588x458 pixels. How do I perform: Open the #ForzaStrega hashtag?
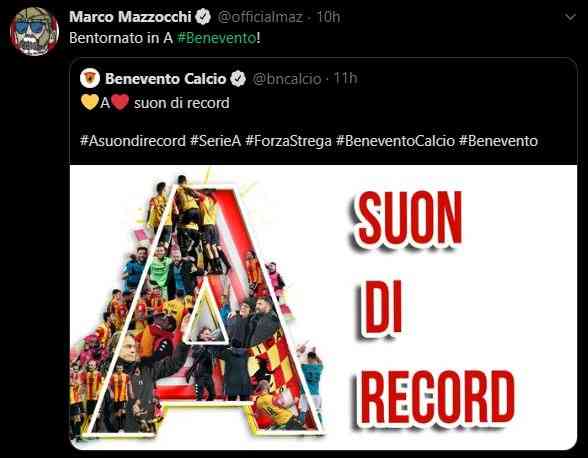288,141
